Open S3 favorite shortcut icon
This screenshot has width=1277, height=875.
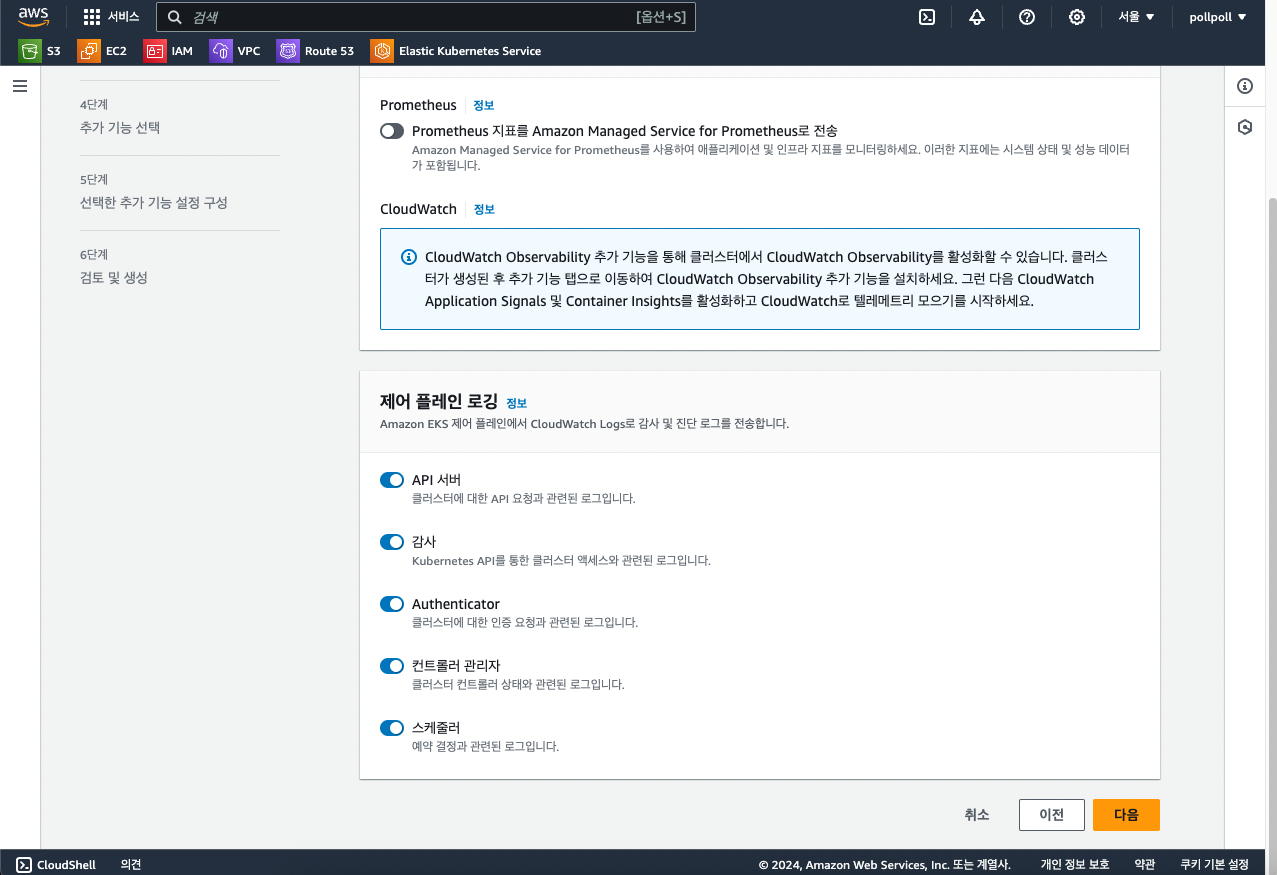(x=30, y=51)
